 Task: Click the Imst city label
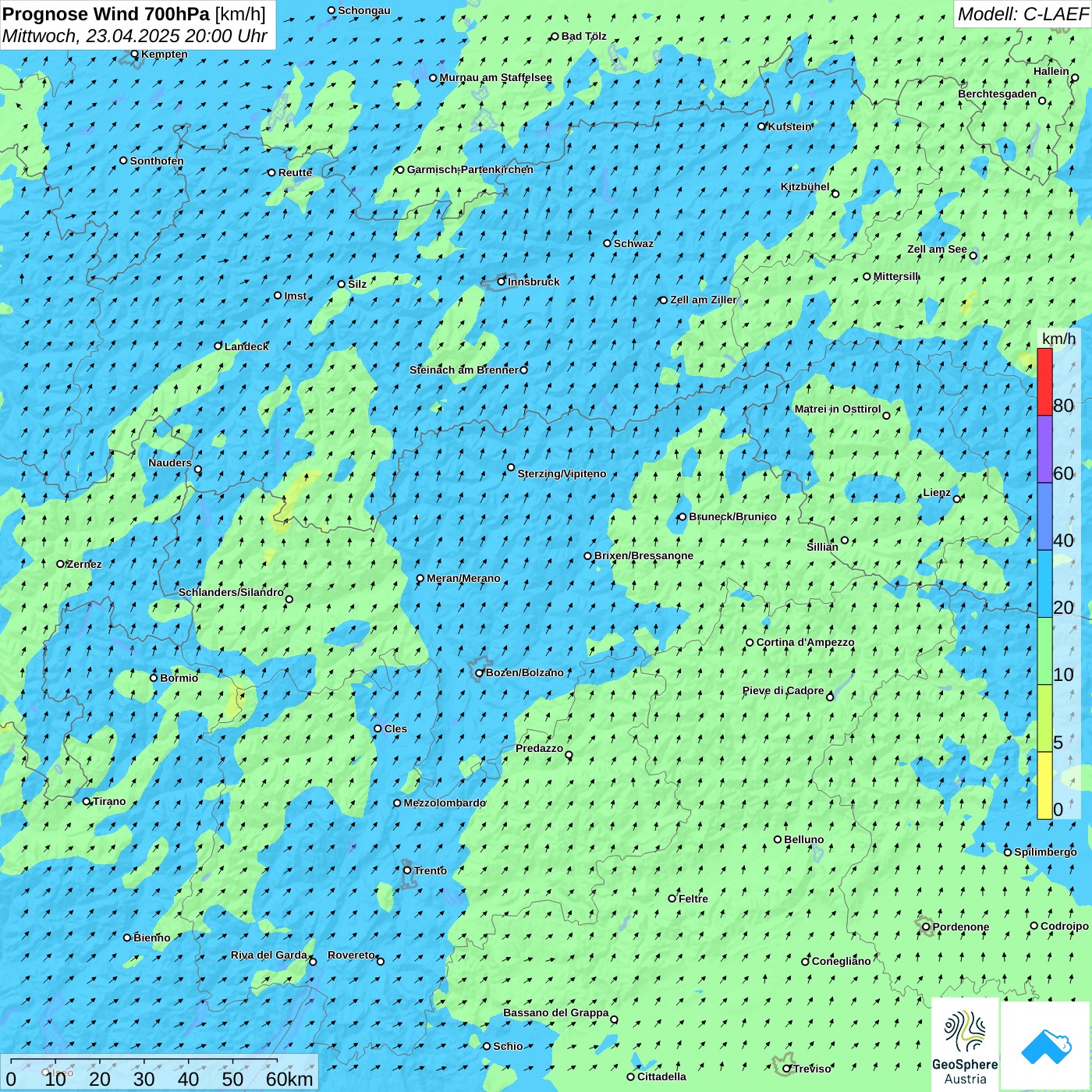295,296
